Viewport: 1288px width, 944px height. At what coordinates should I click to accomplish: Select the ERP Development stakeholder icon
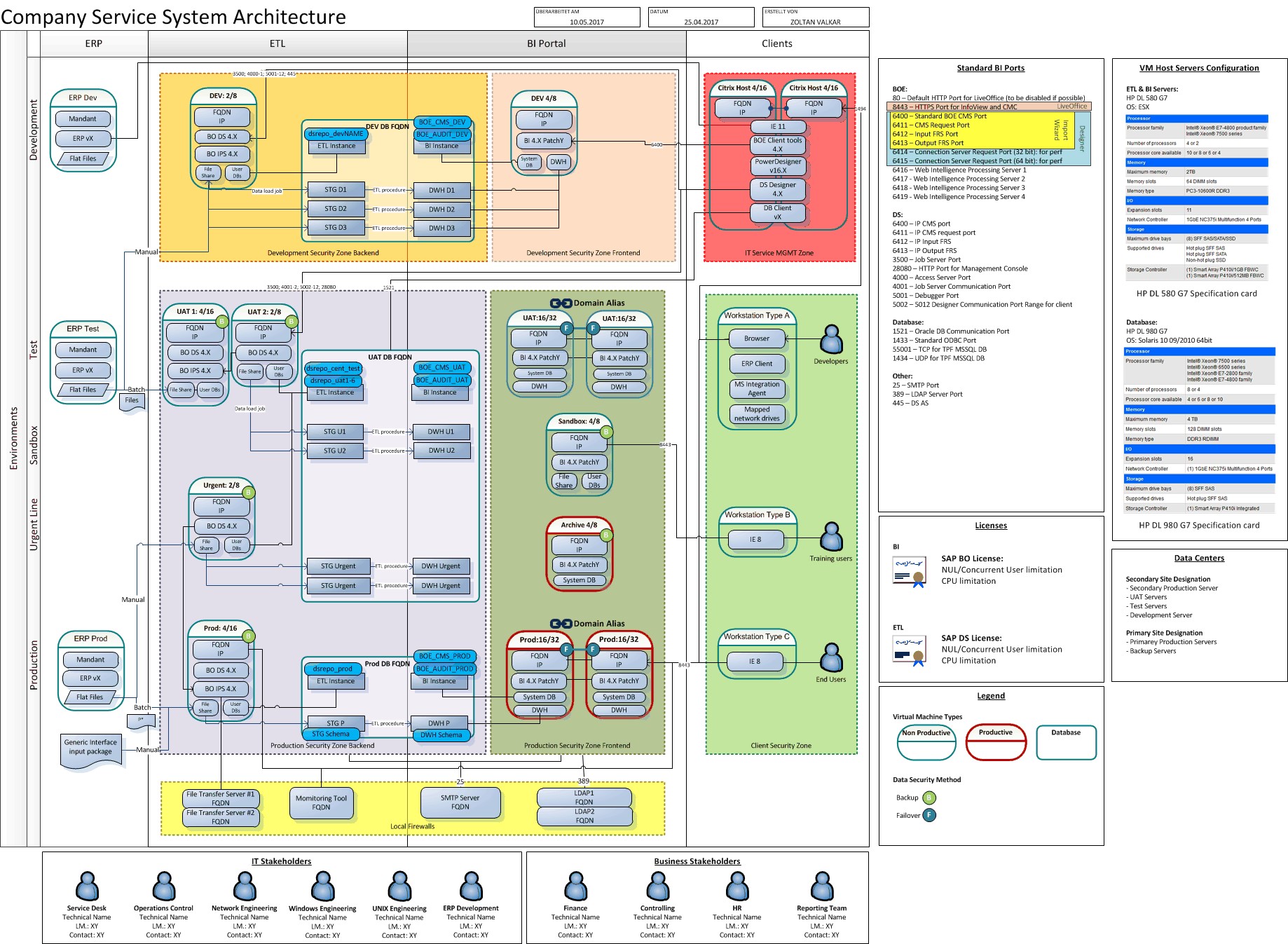(x=471, y=886)
